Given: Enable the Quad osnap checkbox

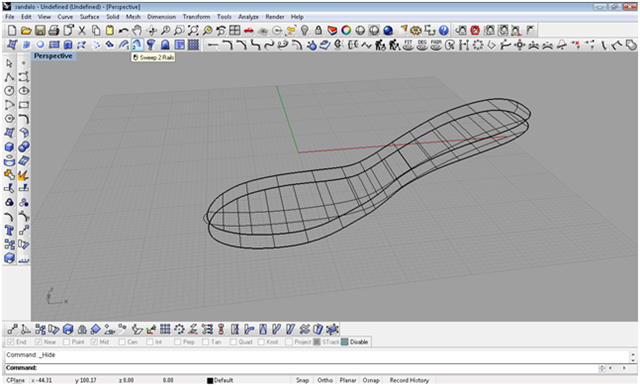Looking at the screenshot, I should tap(233, 342).
